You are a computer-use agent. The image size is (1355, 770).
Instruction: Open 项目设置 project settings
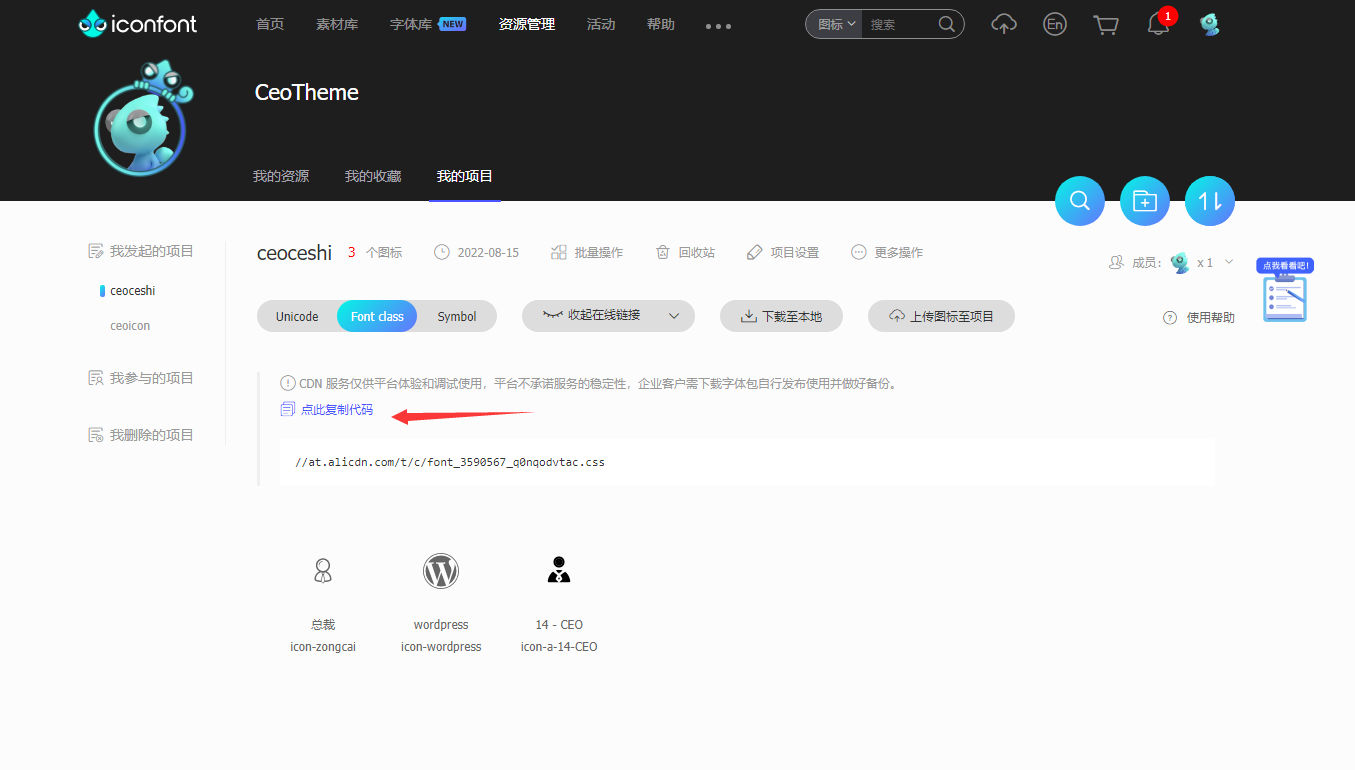pyautogui.click(x=783, y=253)
